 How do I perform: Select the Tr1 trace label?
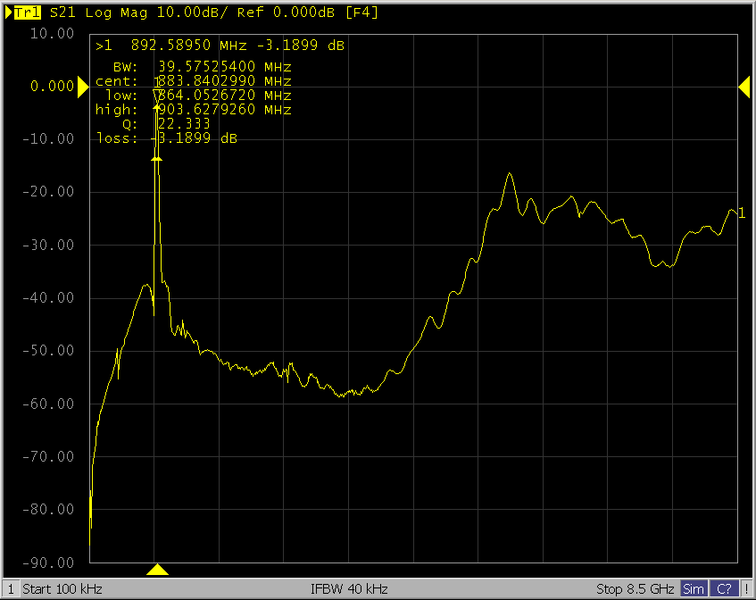[30, 13]
